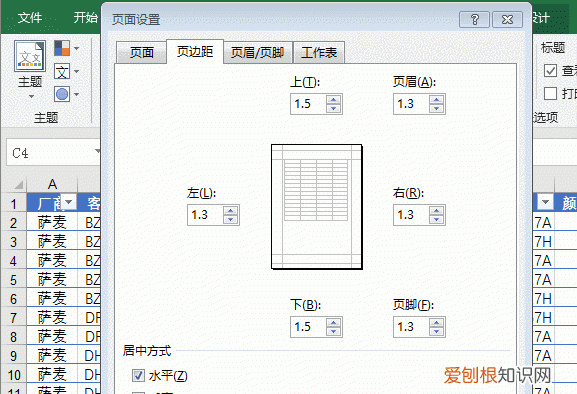
Task: Decrease footer 页脚(F) spinner down
Action: (x=436, y=331)
